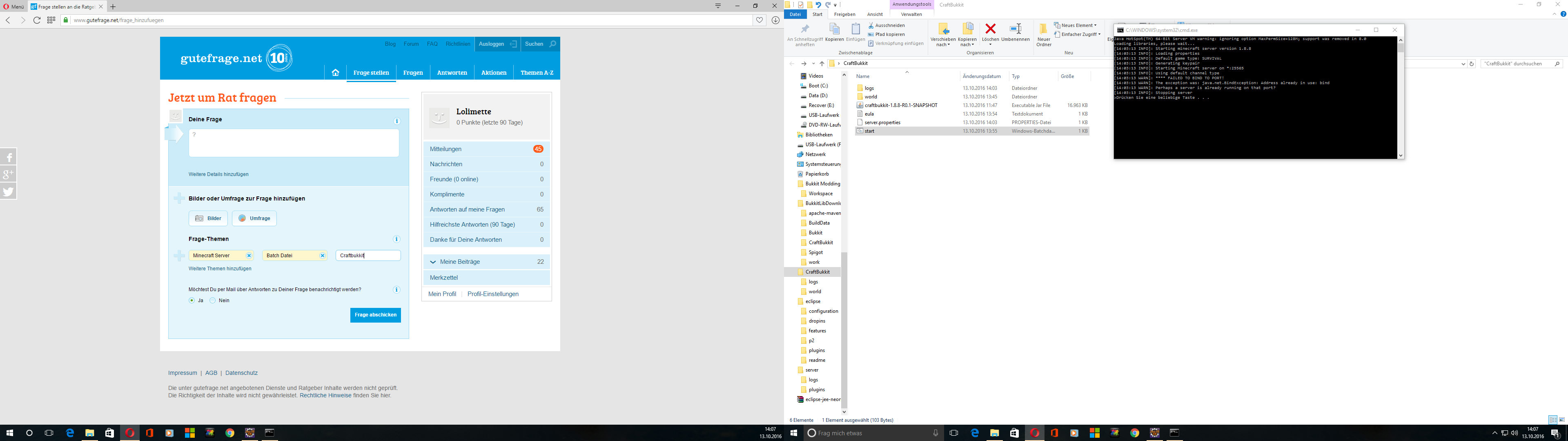Select the Ja radio button

tap(192, 300)
